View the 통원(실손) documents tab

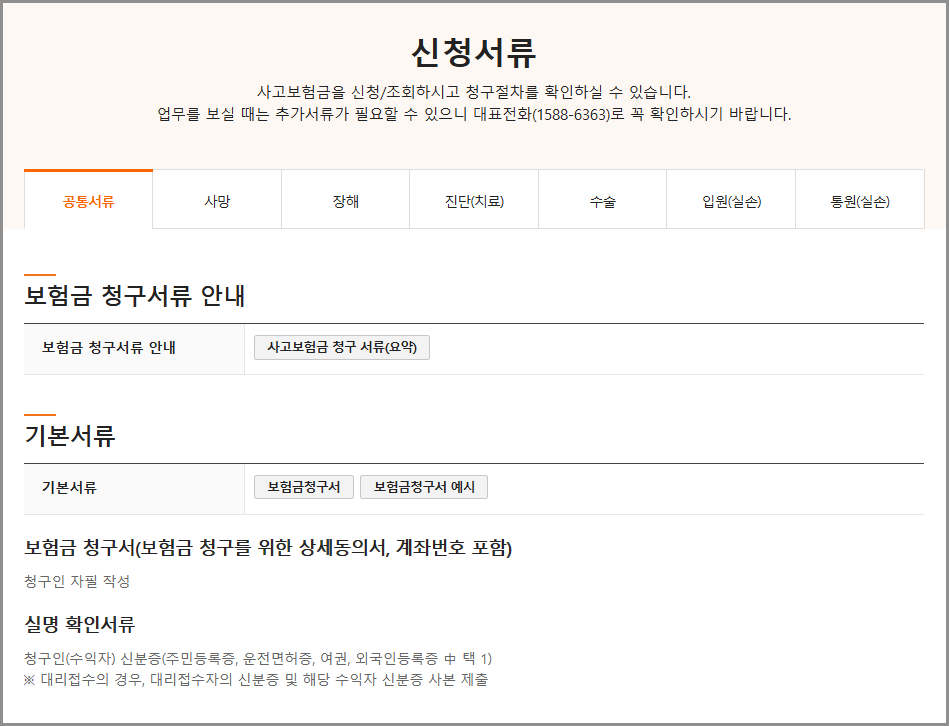coord(858,199)
